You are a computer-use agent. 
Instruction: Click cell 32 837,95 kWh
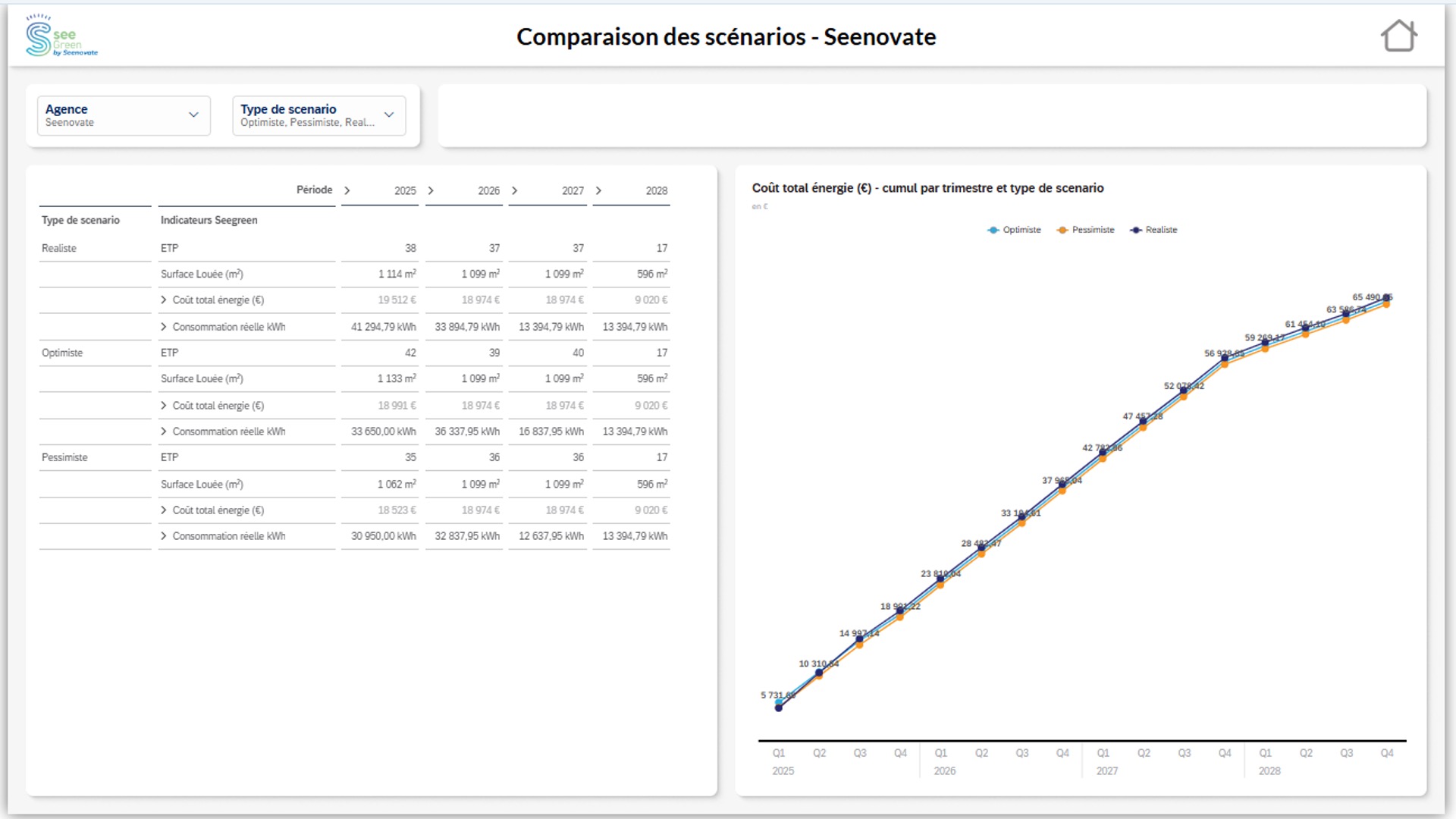click(467, 536)
